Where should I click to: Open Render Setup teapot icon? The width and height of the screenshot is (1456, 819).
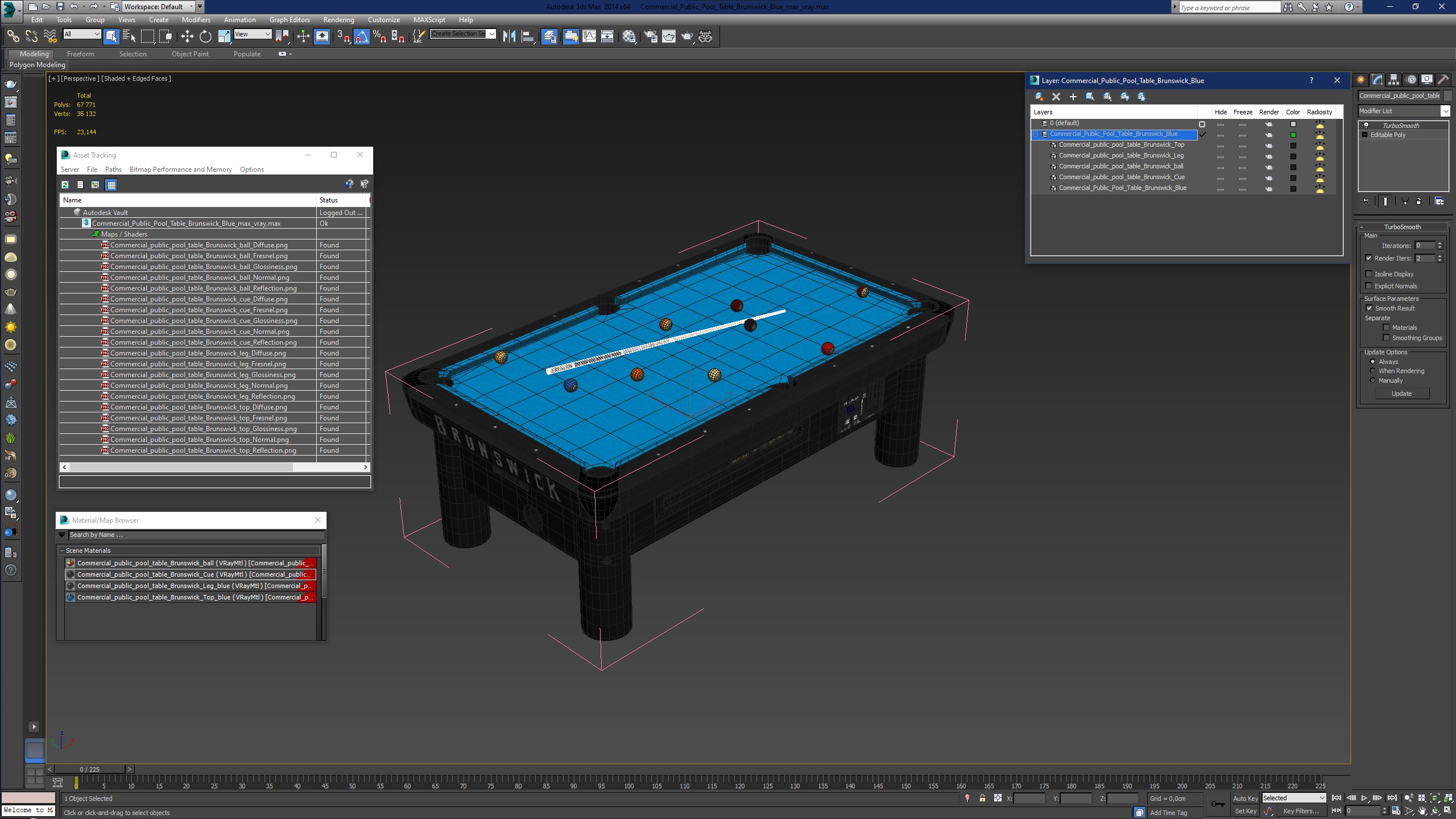pos(650,36)
